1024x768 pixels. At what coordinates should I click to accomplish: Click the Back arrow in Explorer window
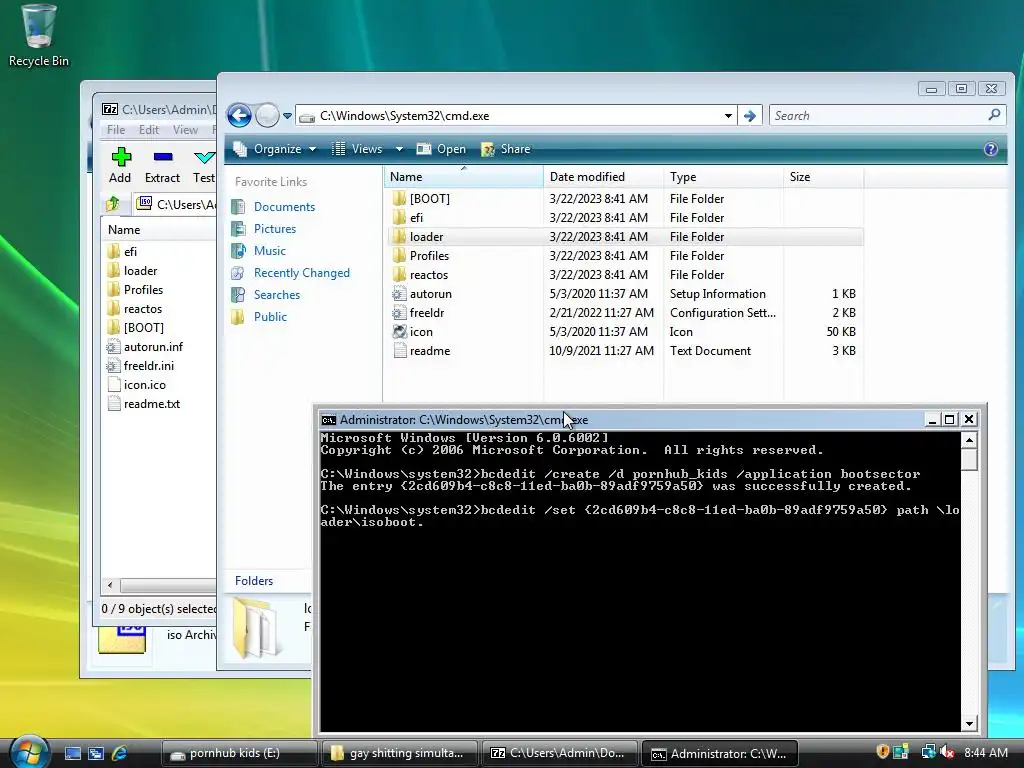coord(239,116)
